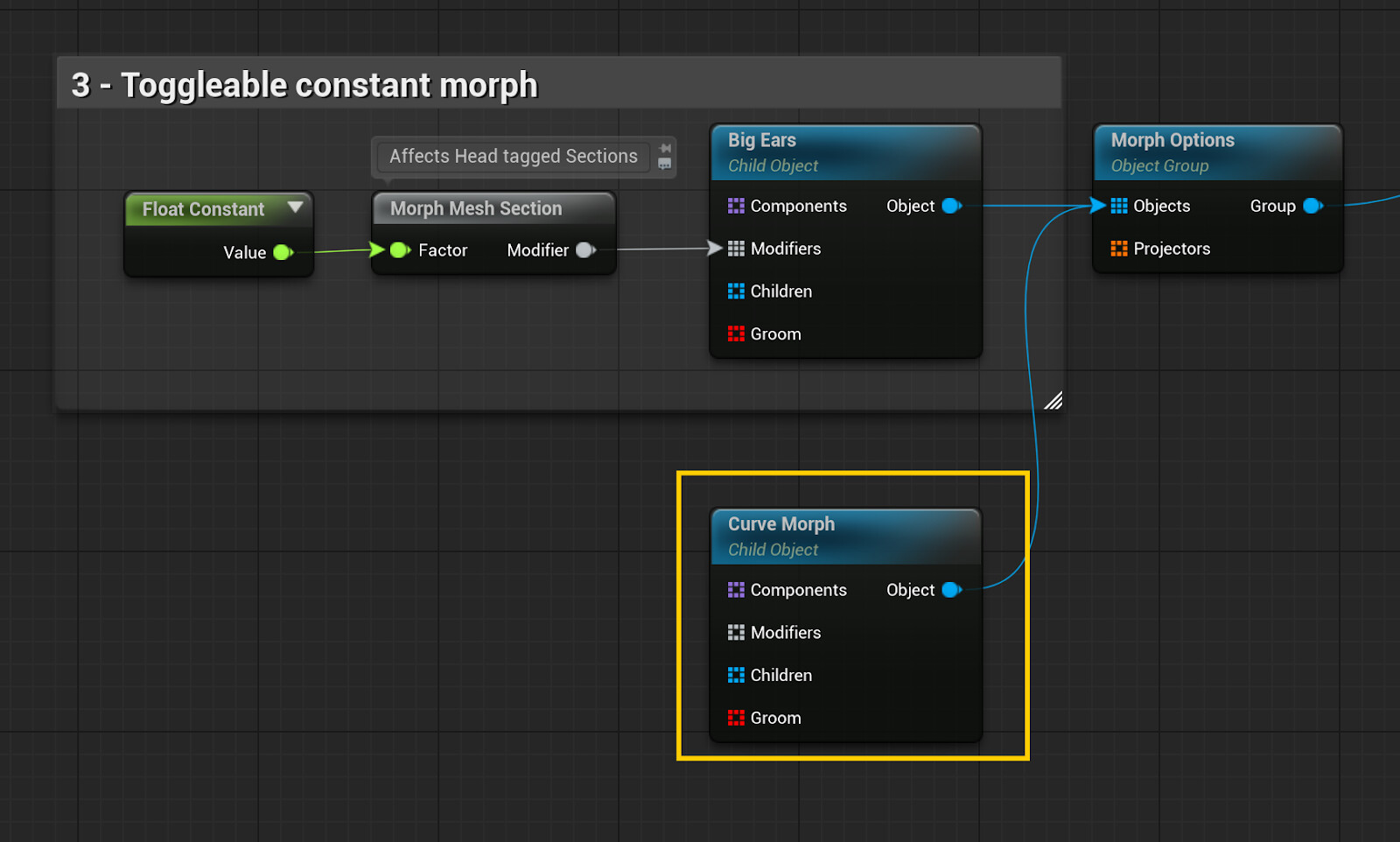1400x842 pixels.
Task: Click the Modifier output pin on Morph Mesh Section
Action: point(585,250)
